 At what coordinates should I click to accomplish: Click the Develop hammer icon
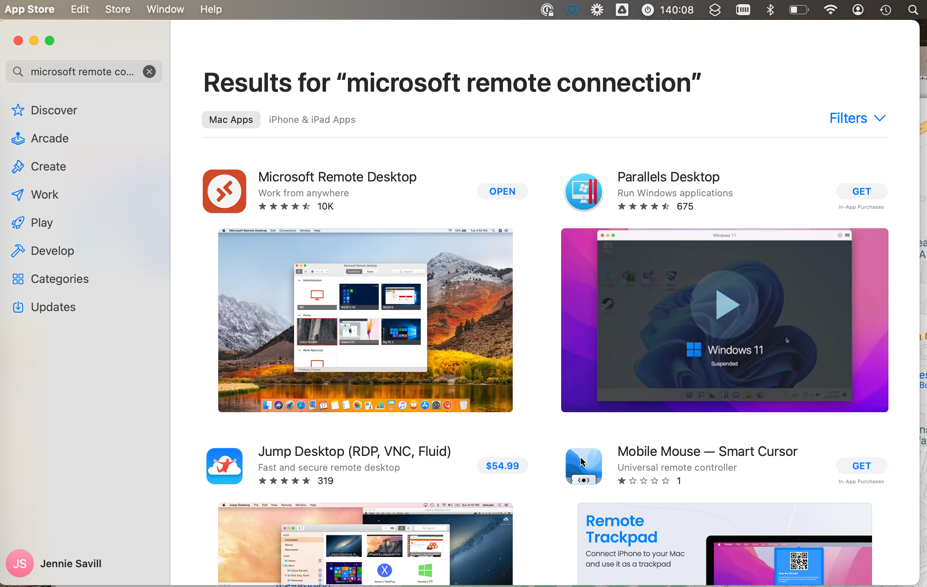coord(18,251)
